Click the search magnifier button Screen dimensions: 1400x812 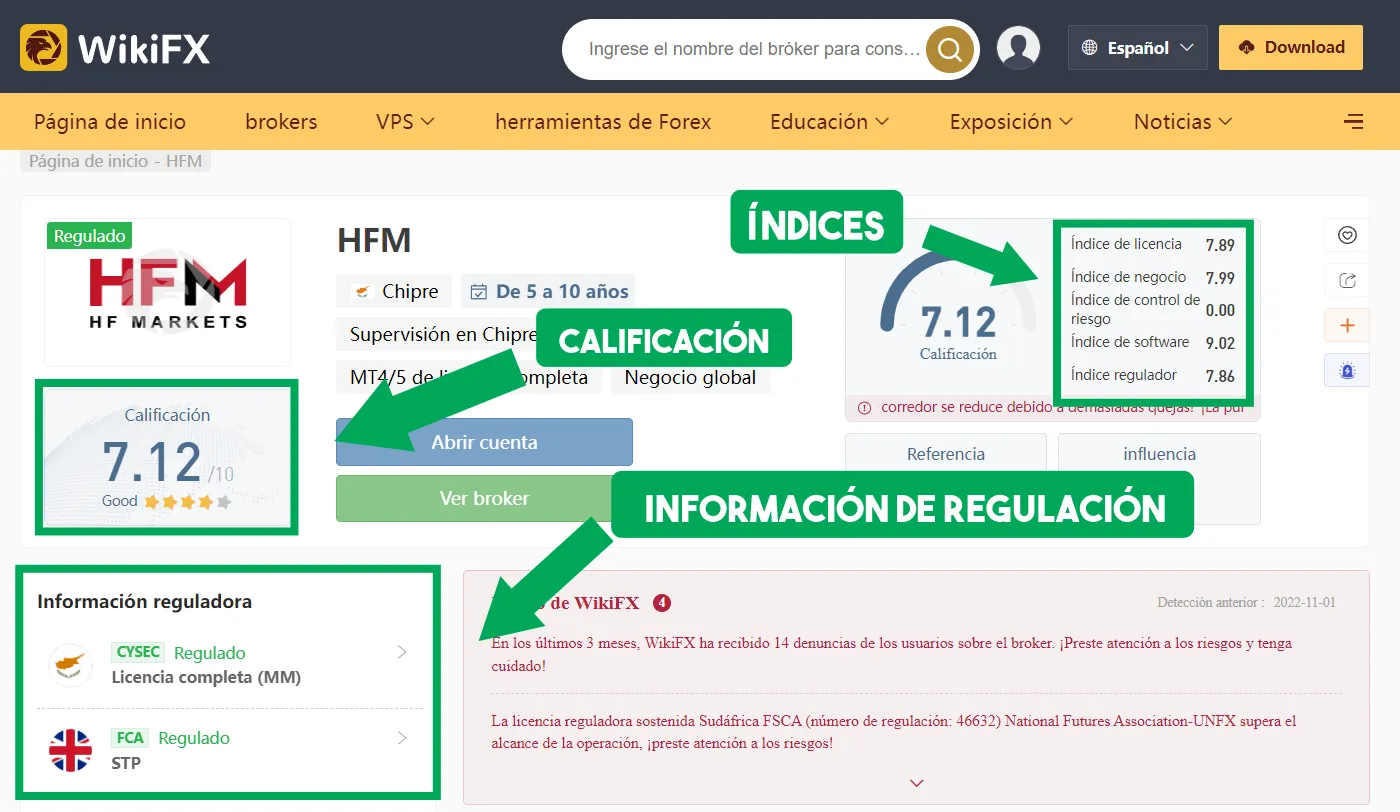point(949,48)
